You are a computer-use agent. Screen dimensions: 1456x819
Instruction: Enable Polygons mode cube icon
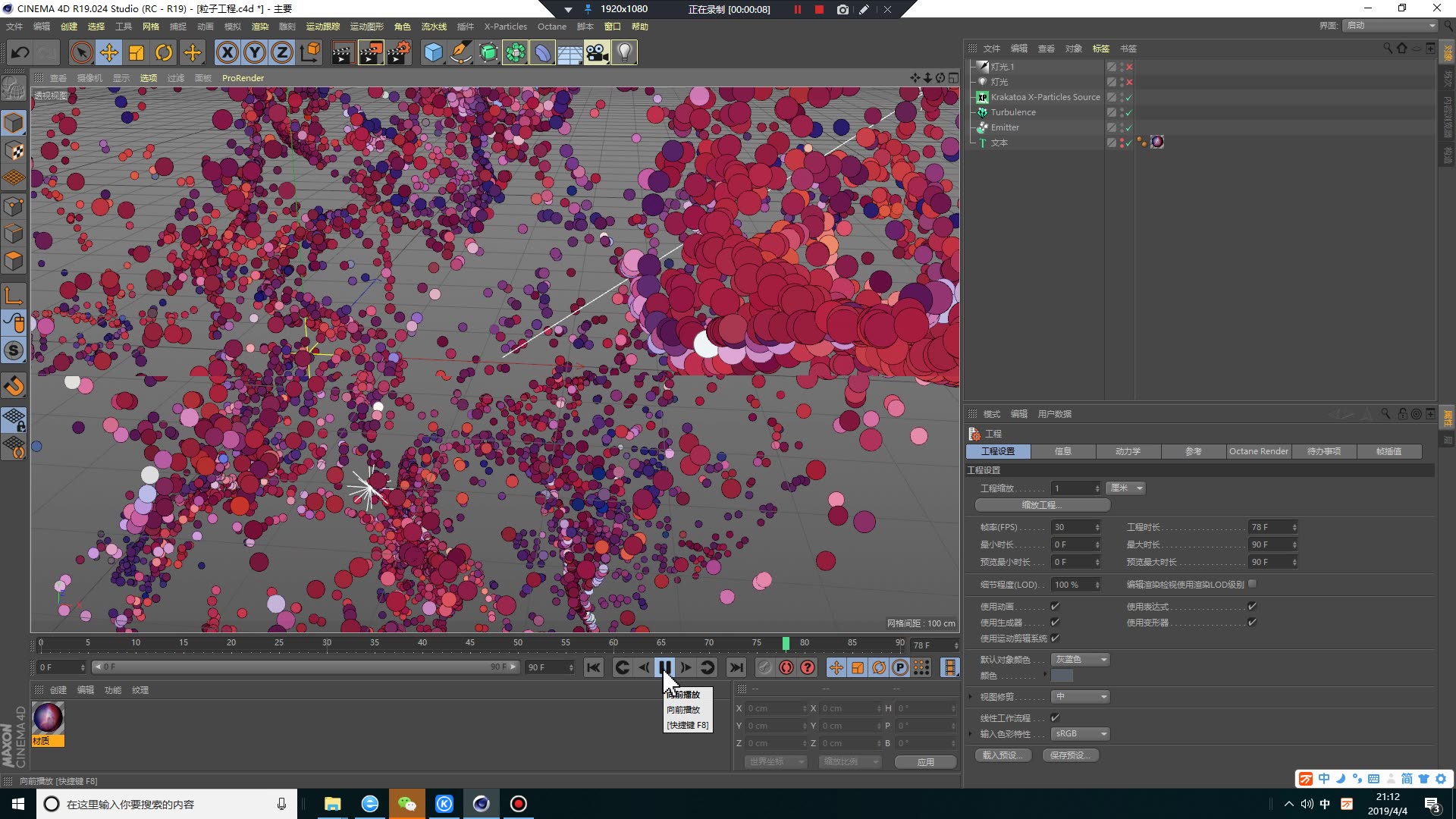click(x=14, y=261)
